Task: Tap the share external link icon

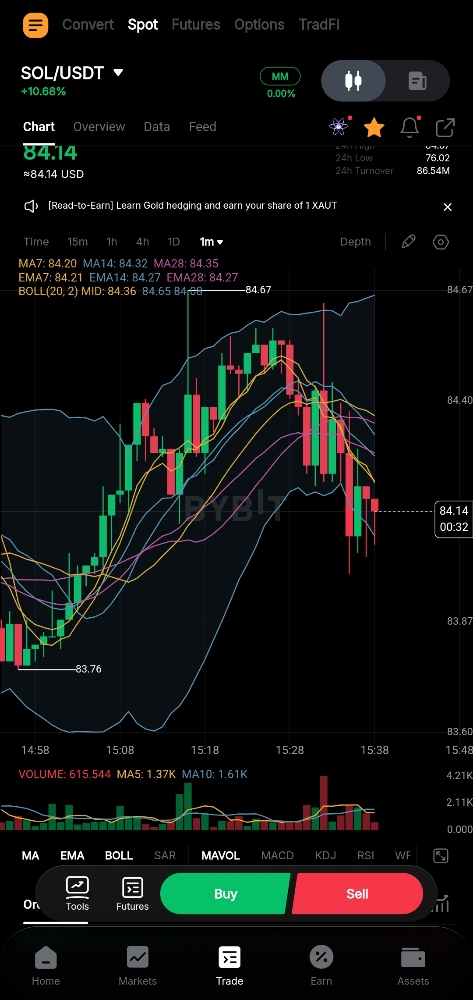Action: (445, 128)
